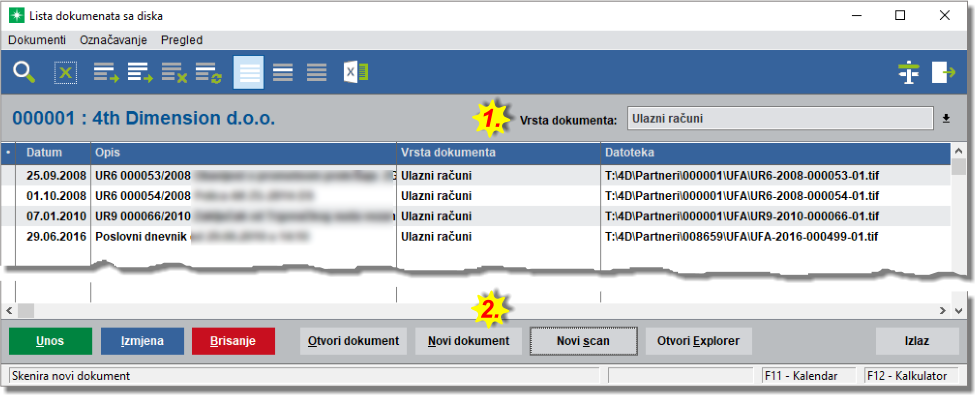980x399 pixels.
Task: Open the Dokumenti menu
Action: pyautogui.click(x=37, y=40)
